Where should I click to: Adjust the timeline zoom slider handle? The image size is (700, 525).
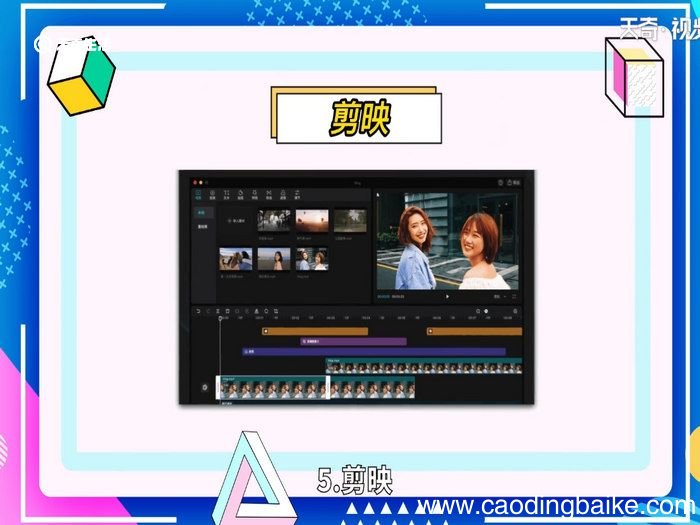pyautogui.click(x=486, y=311)
